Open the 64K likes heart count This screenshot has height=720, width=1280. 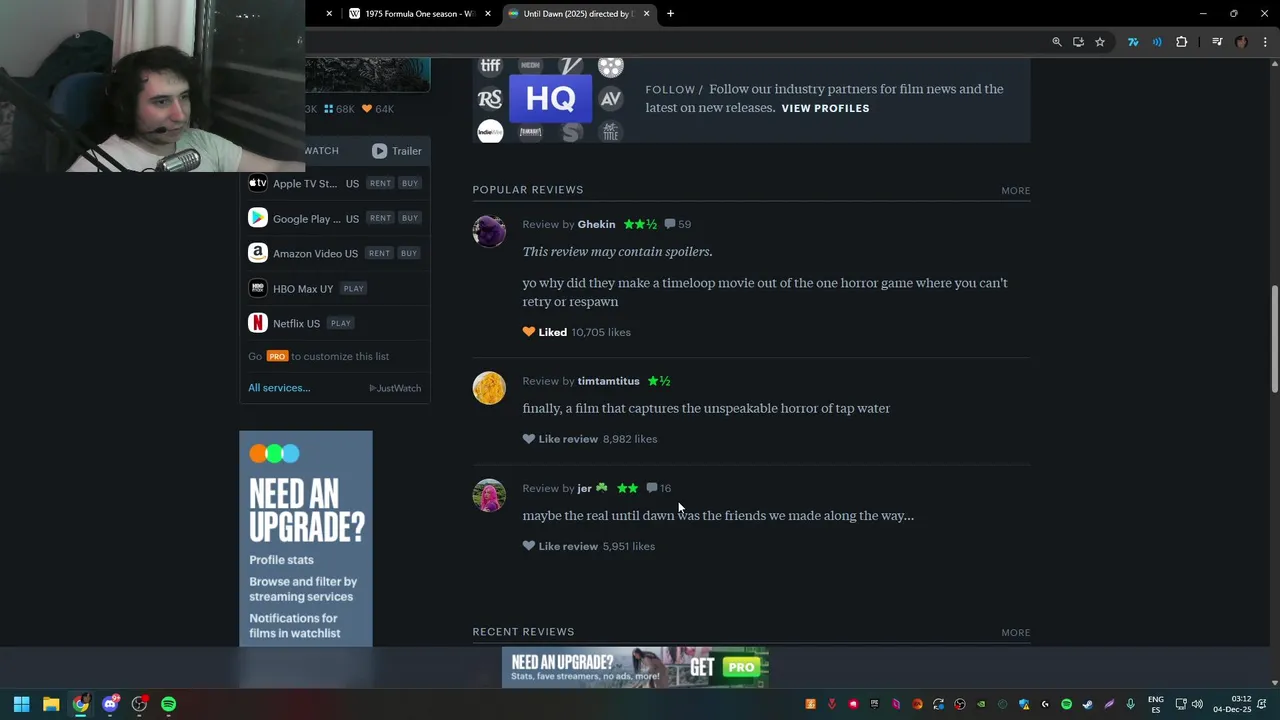[378, 109]
